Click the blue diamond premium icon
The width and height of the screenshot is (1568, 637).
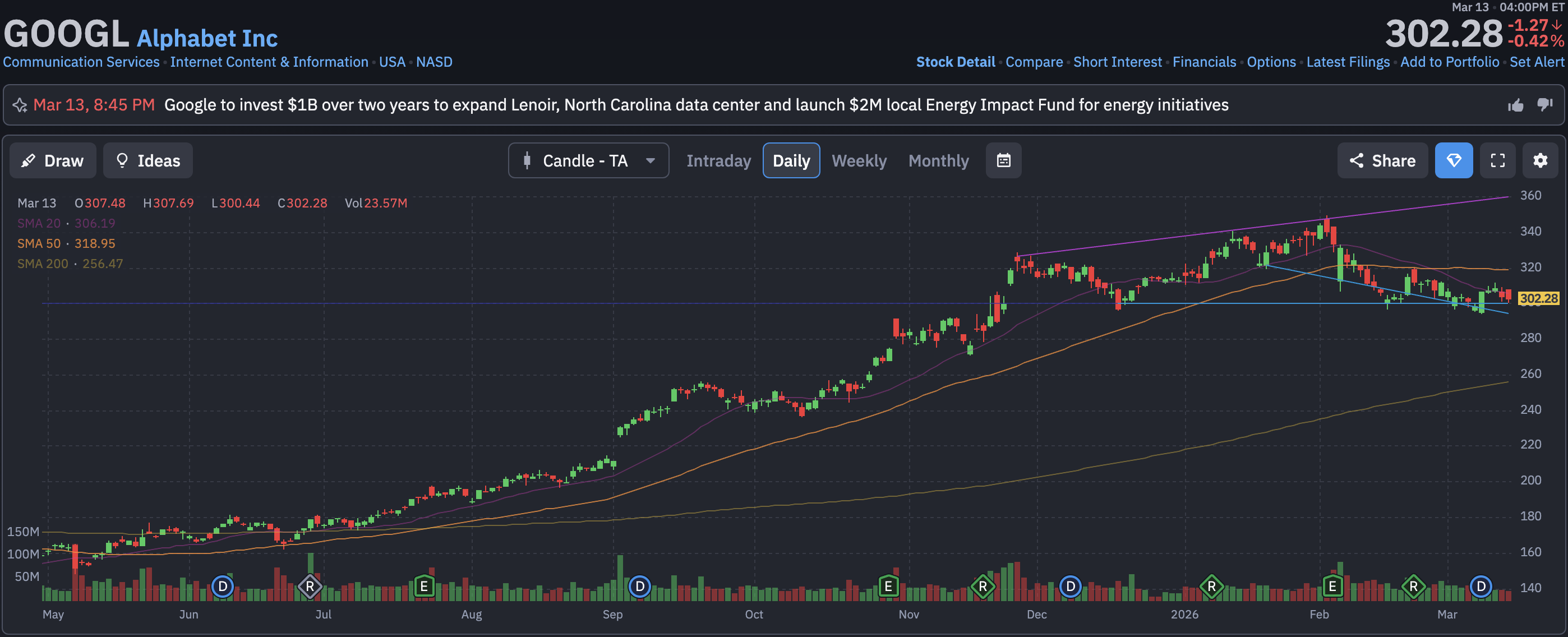point(1454,160)
